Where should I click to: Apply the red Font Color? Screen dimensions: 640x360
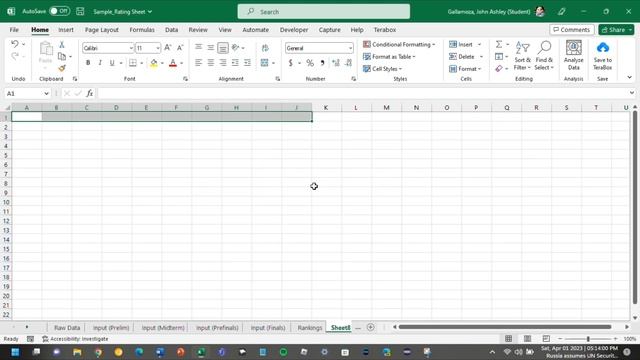tap(173, 63)
